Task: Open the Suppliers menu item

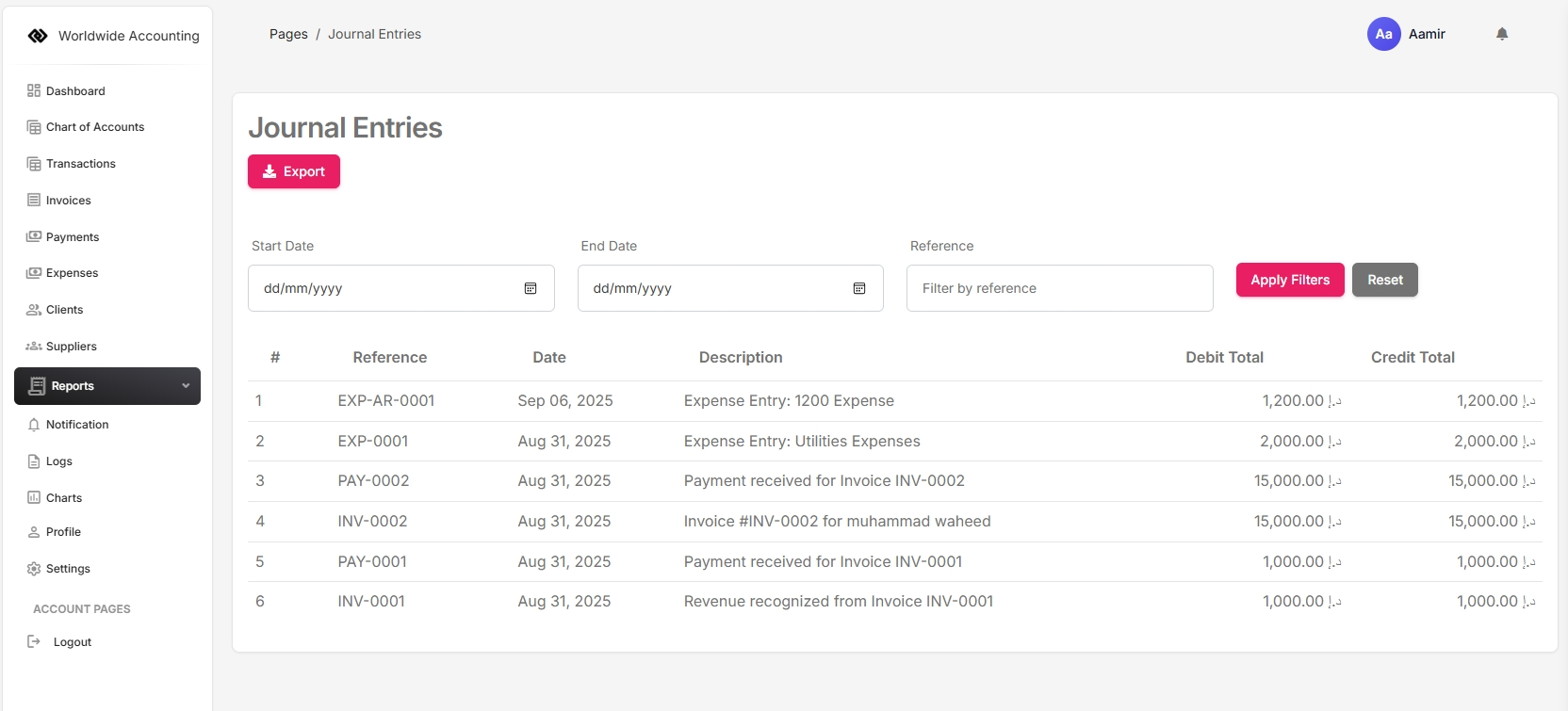Action: (x=71, y=347)
